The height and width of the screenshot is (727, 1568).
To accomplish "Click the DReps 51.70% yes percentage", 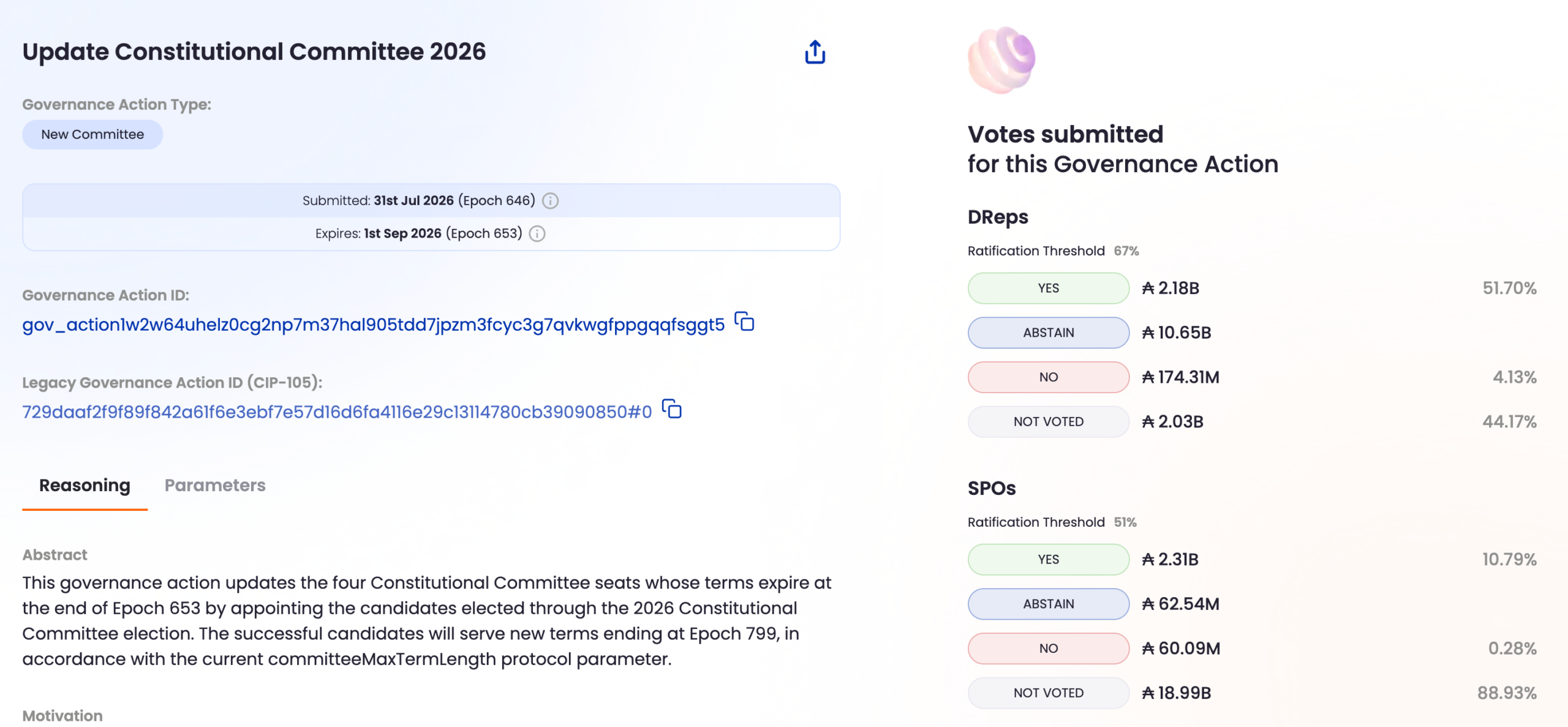I will [1509, 288].
